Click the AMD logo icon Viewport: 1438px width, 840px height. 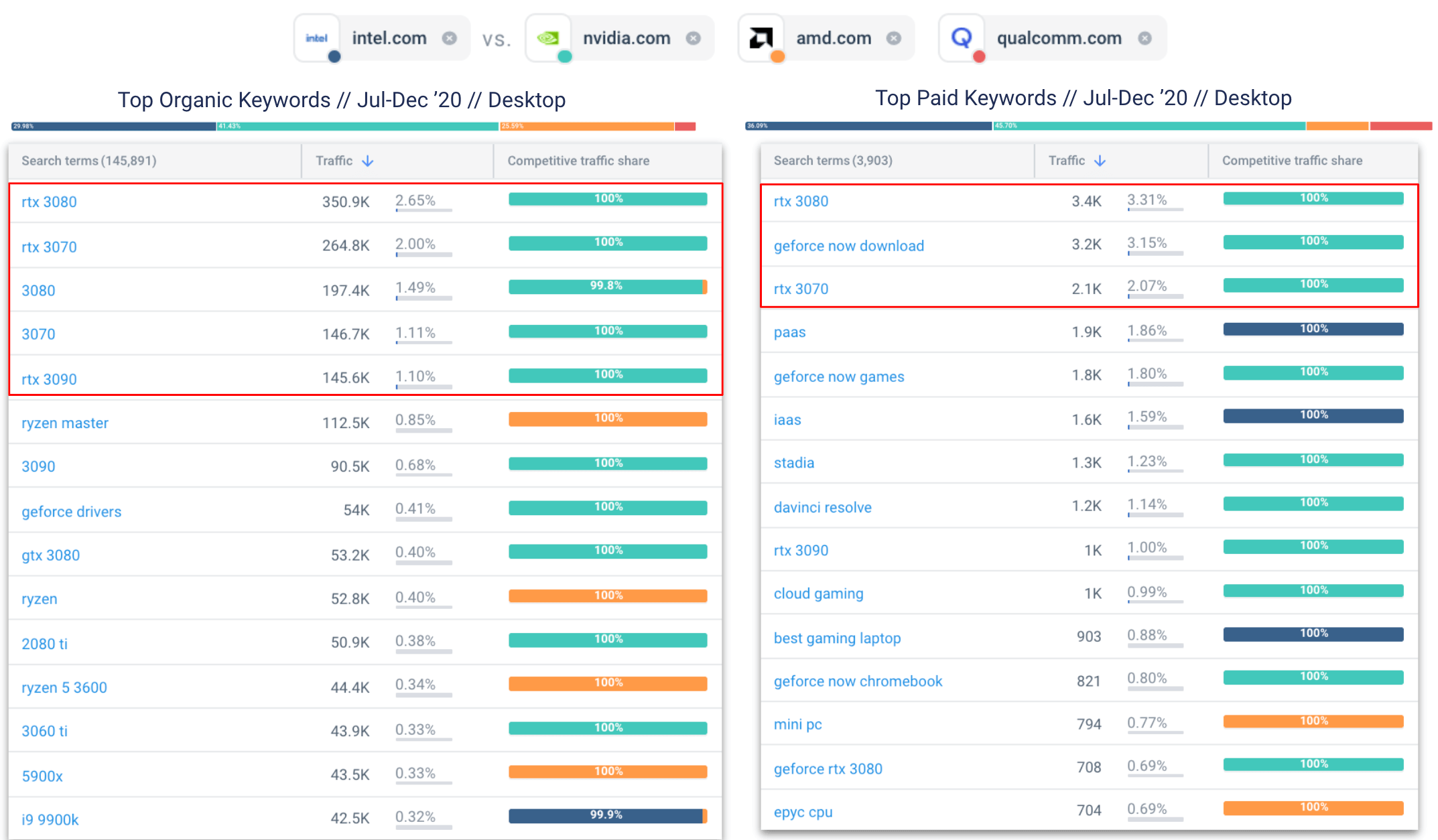(x=761, y=38)
